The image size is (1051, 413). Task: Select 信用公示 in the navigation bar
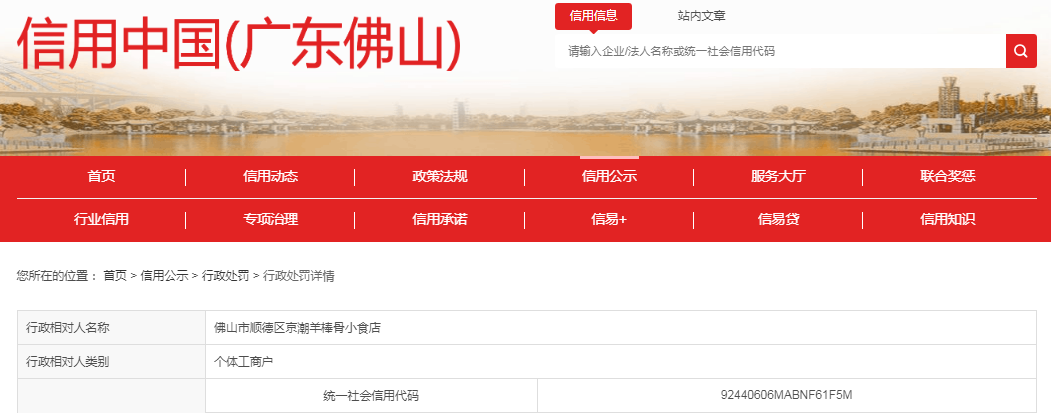point(609,177)
